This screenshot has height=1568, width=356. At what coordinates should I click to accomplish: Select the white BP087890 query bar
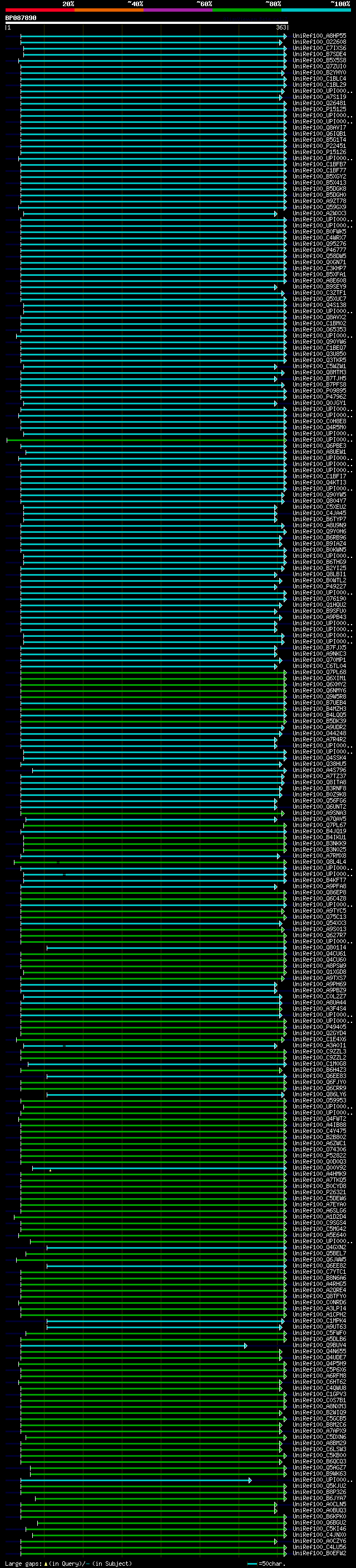[x=147, y=22]
